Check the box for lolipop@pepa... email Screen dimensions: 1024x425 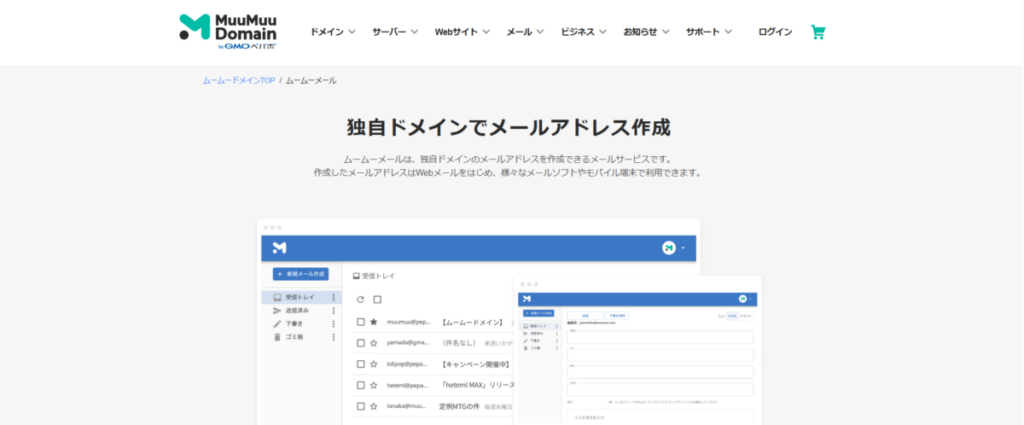coord(361,364)
